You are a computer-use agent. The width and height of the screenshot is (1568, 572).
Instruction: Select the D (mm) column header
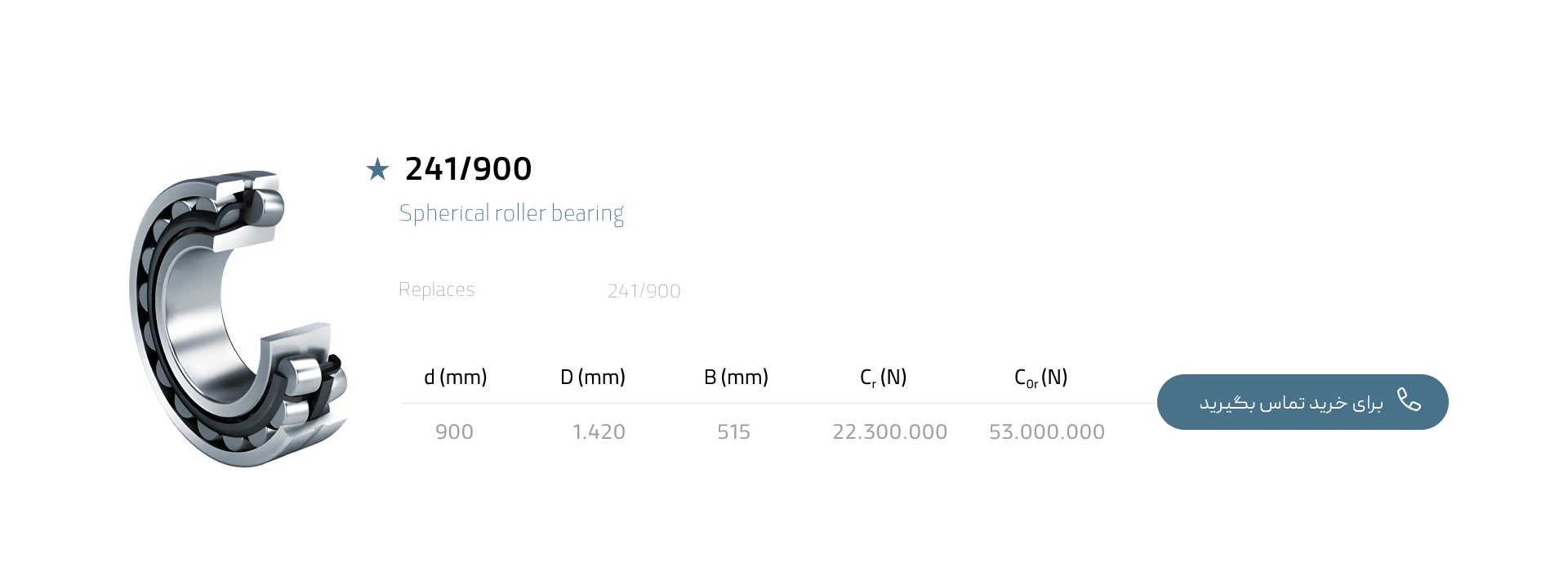pyautogui.click(x=592, y=378)
